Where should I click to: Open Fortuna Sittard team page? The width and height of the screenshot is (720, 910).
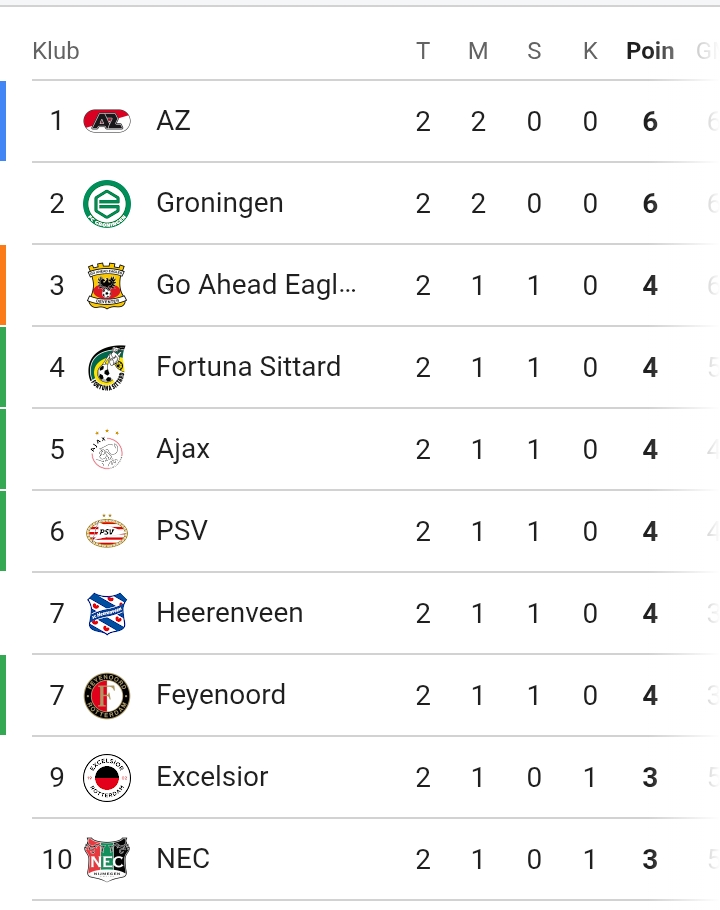[248, 367]
